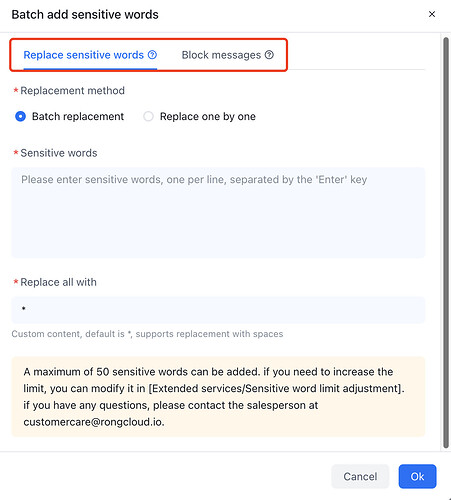This screenshot has width=451, height=500.
Task: Show help icon next to Block messages
Action: (x=269, y=55)
